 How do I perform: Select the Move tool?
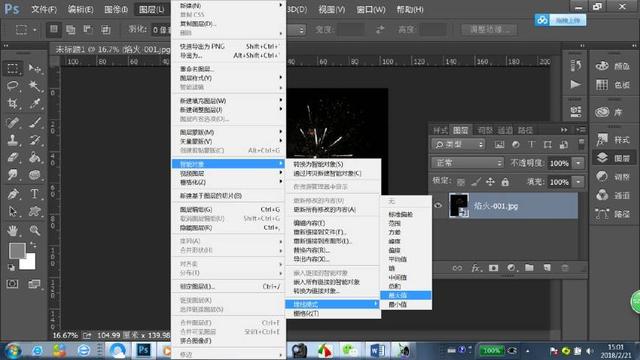pyautogui.click(x=35, y=69)
